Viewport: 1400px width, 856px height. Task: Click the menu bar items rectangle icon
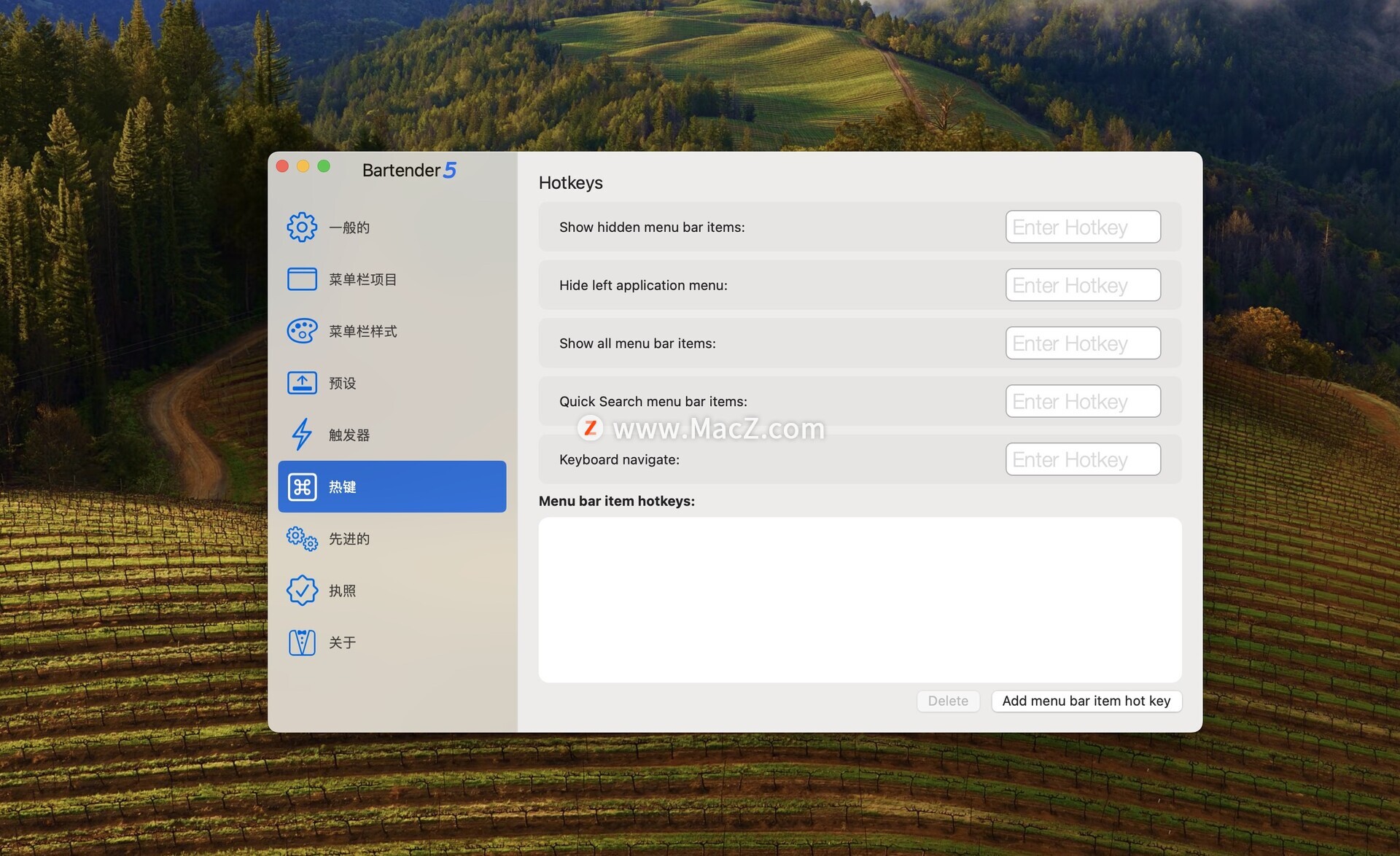point(302,279)
